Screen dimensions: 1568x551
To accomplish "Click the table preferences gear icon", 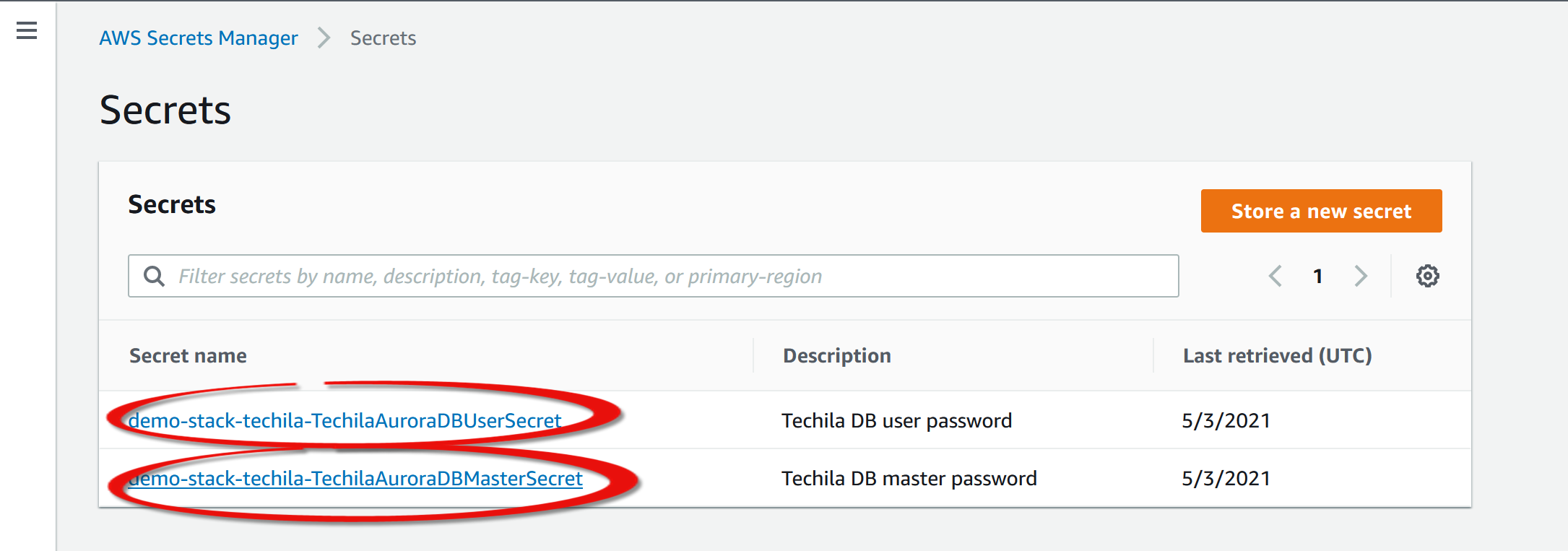I will click(1427, 276).
